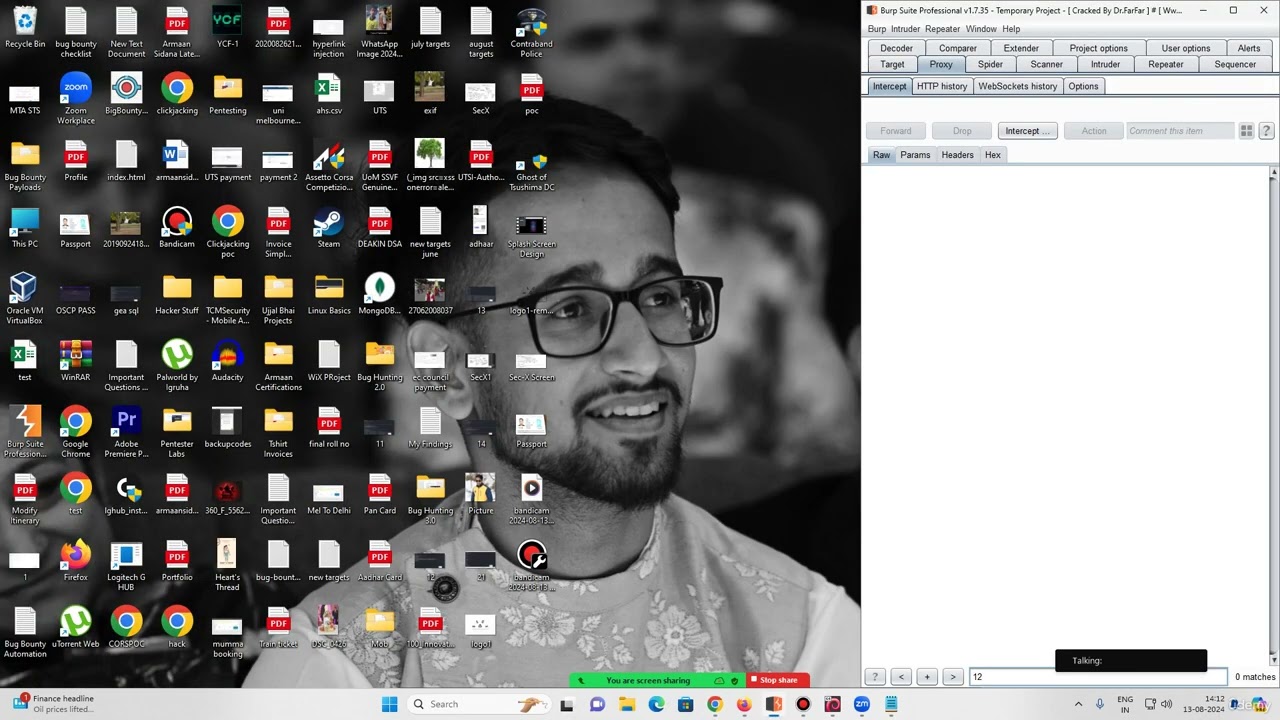
Task: Toggle the Intercept on/off button in Burp
Action: (1027, 131)
